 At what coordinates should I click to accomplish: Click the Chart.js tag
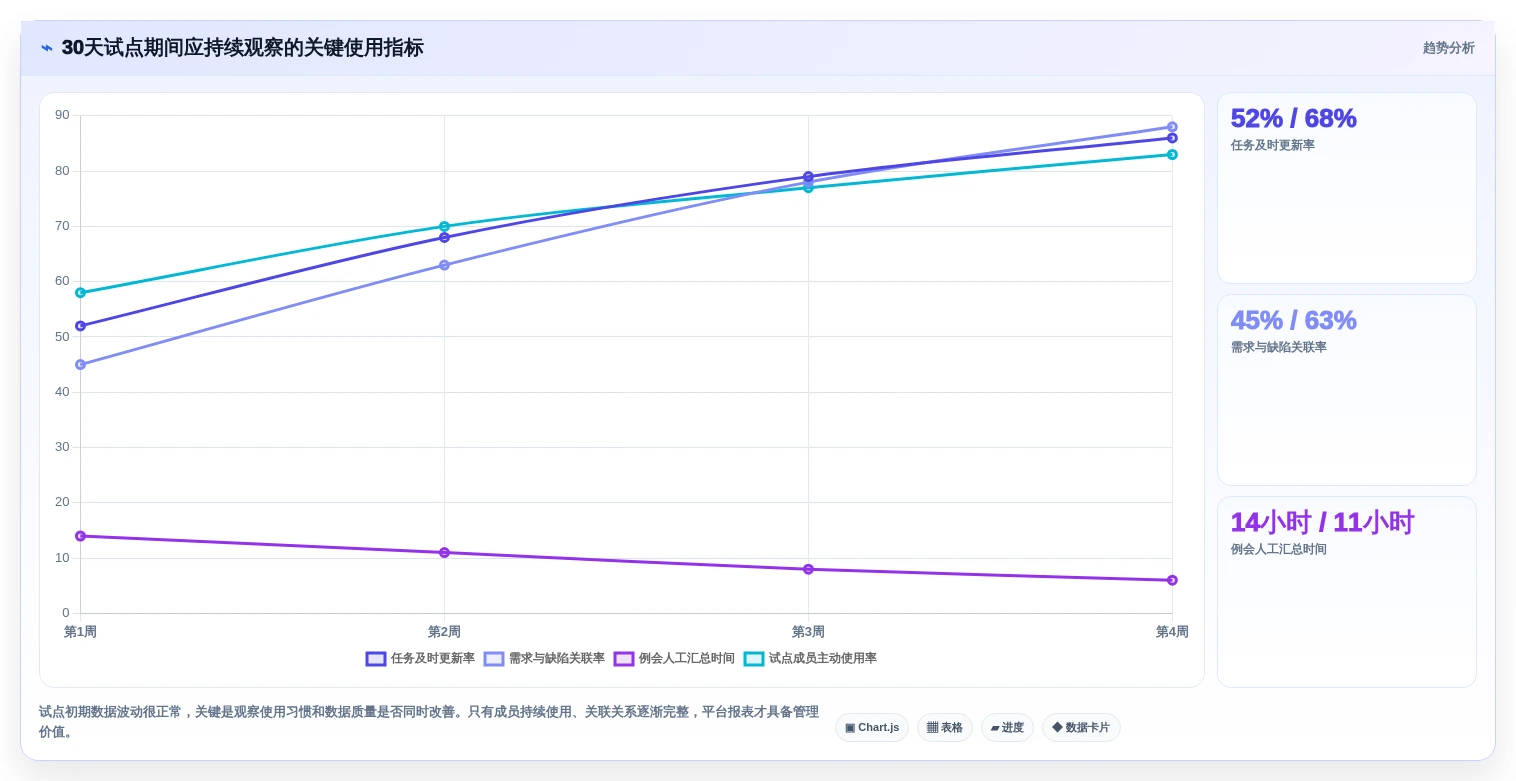tap(872, 728)
